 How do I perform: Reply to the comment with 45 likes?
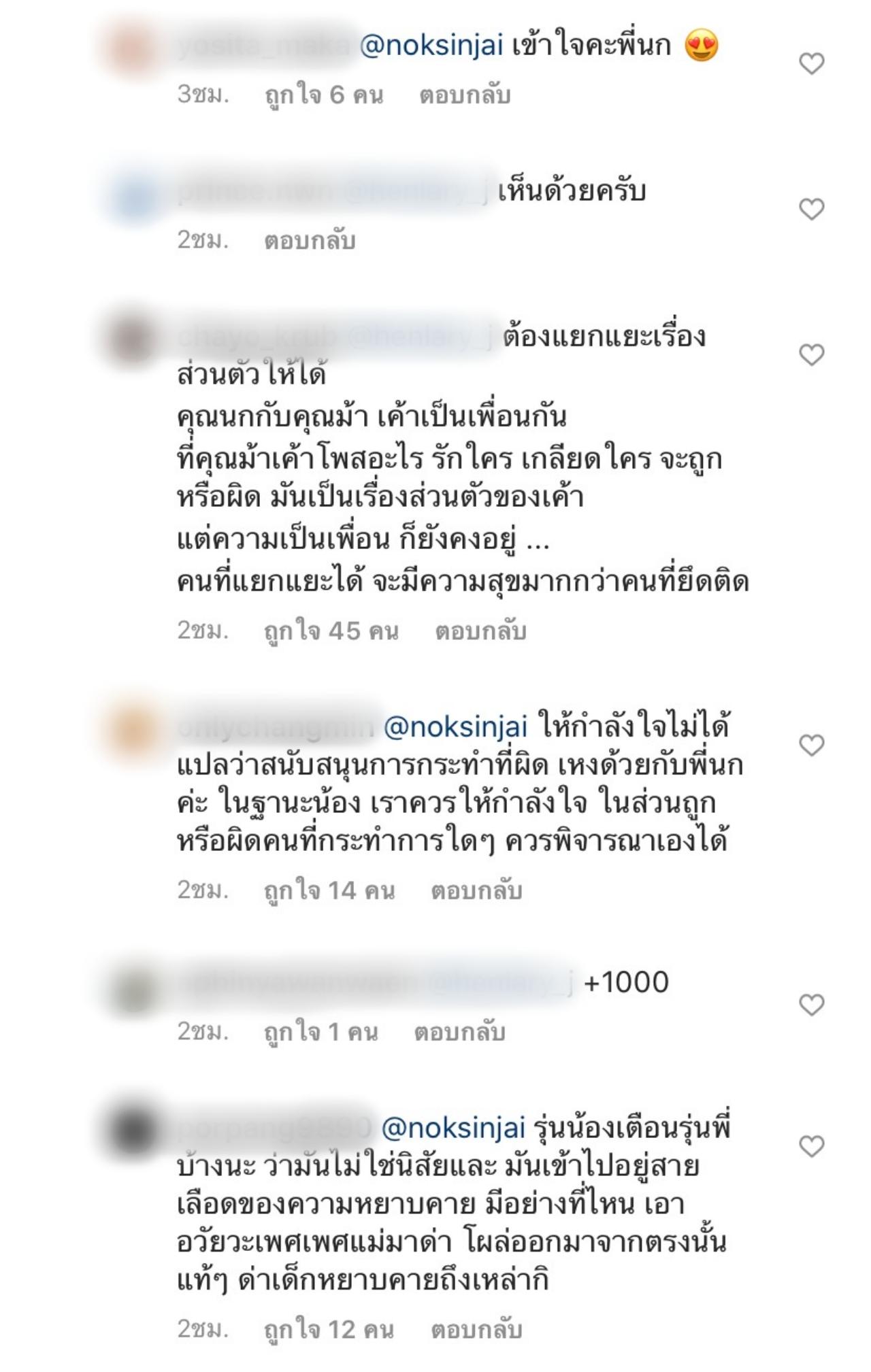pos(480,631)
